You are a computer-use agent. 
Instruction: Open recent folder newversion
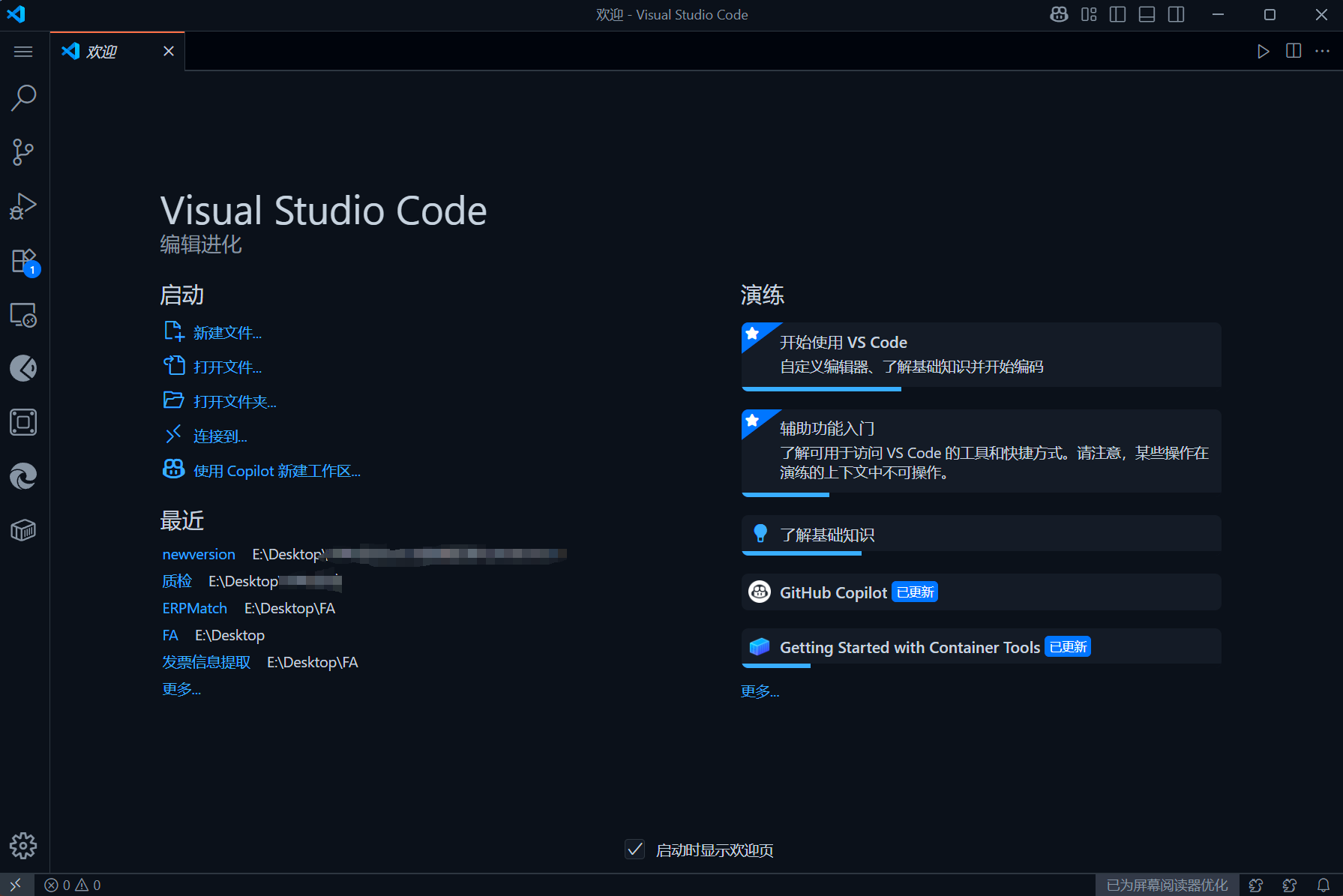point(199,554)
